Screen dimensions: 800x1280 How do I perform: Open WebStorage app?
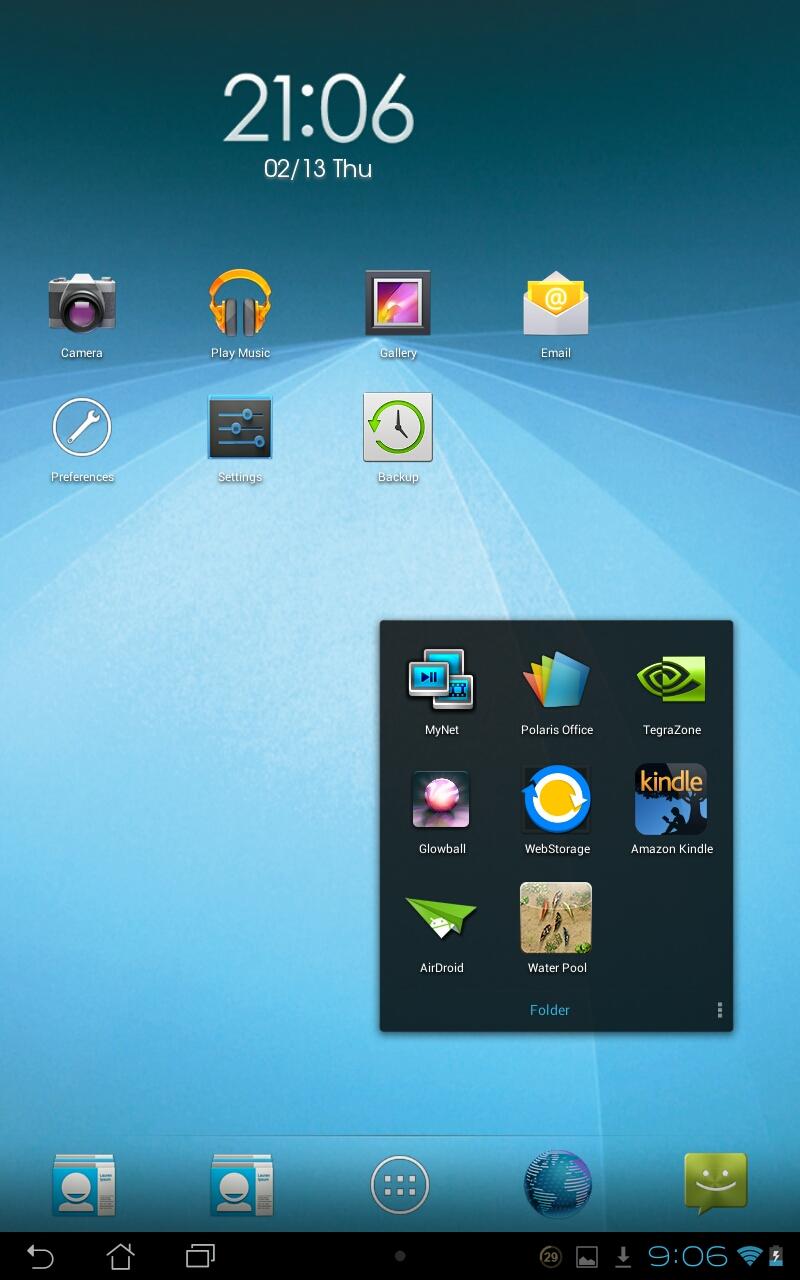coord(557,799)
